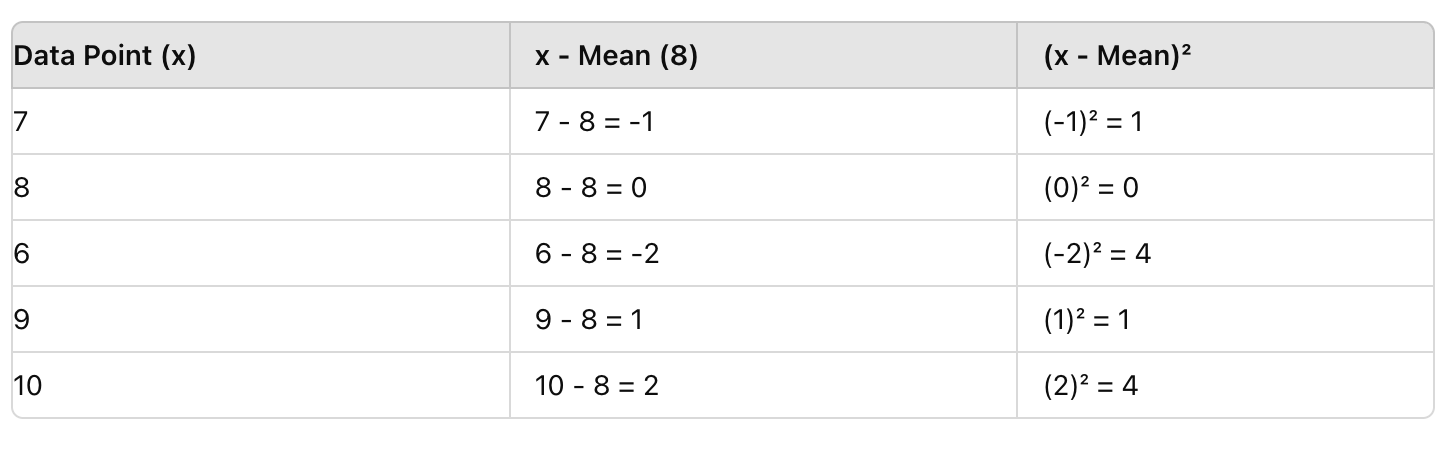
Task: Select the data point cell containing 9
Action: (22, 320)
